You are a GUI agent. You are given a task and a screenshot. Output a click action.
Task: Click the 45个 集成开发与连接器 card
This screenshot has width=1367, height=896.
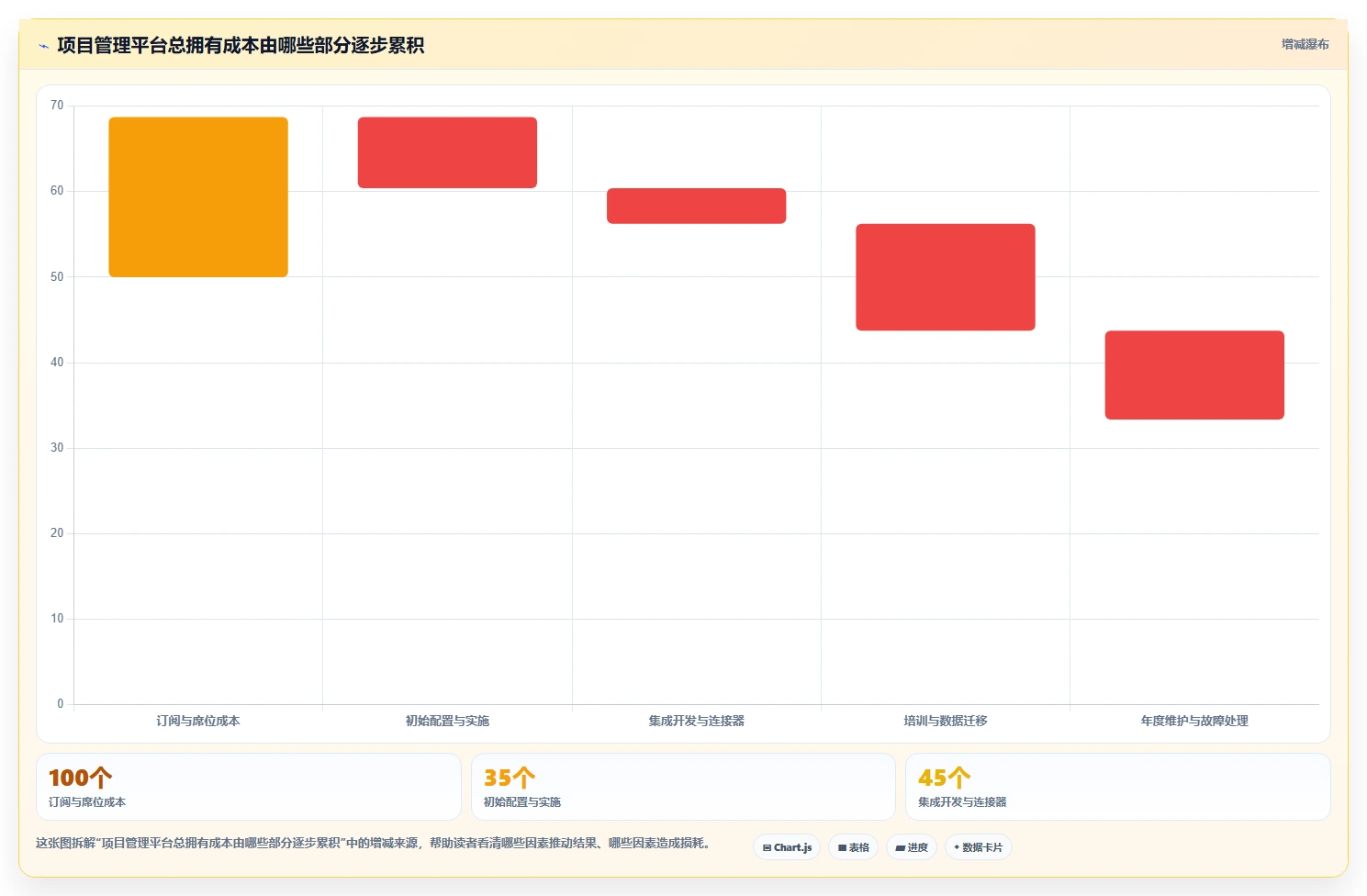tap(1117, 787)
